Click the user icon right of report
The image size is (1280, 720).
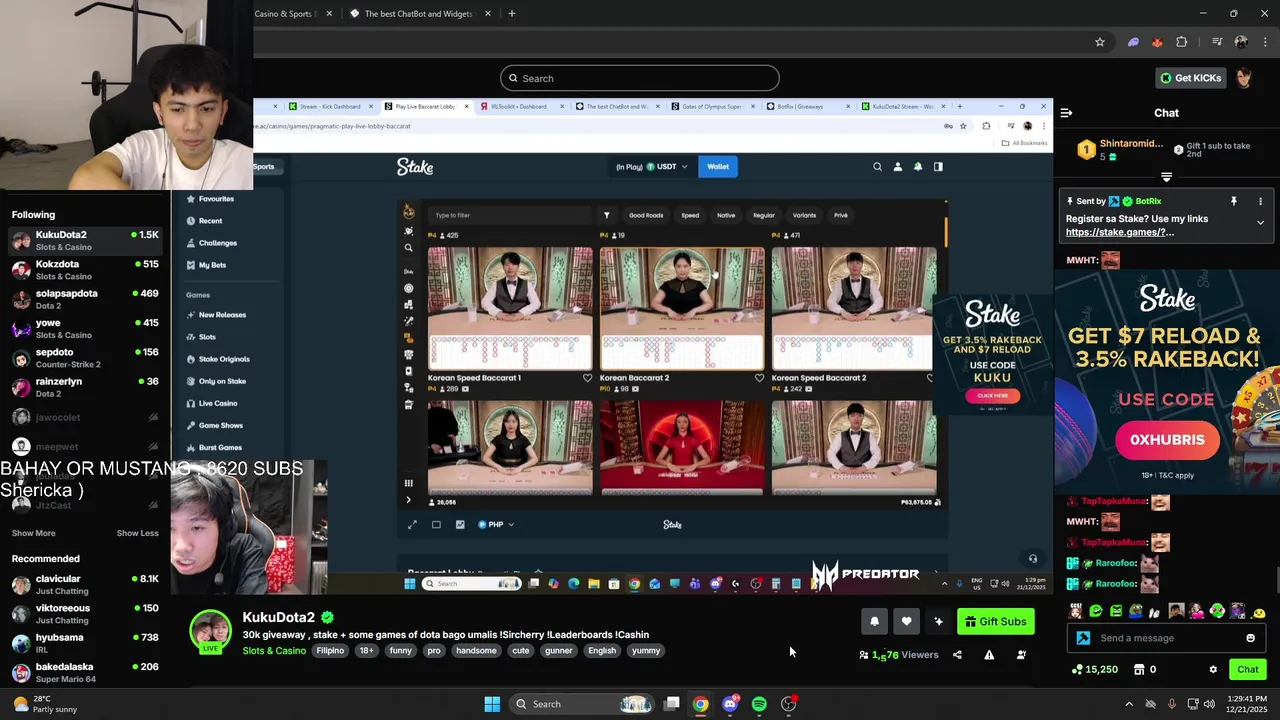(x=1021, y=655)
